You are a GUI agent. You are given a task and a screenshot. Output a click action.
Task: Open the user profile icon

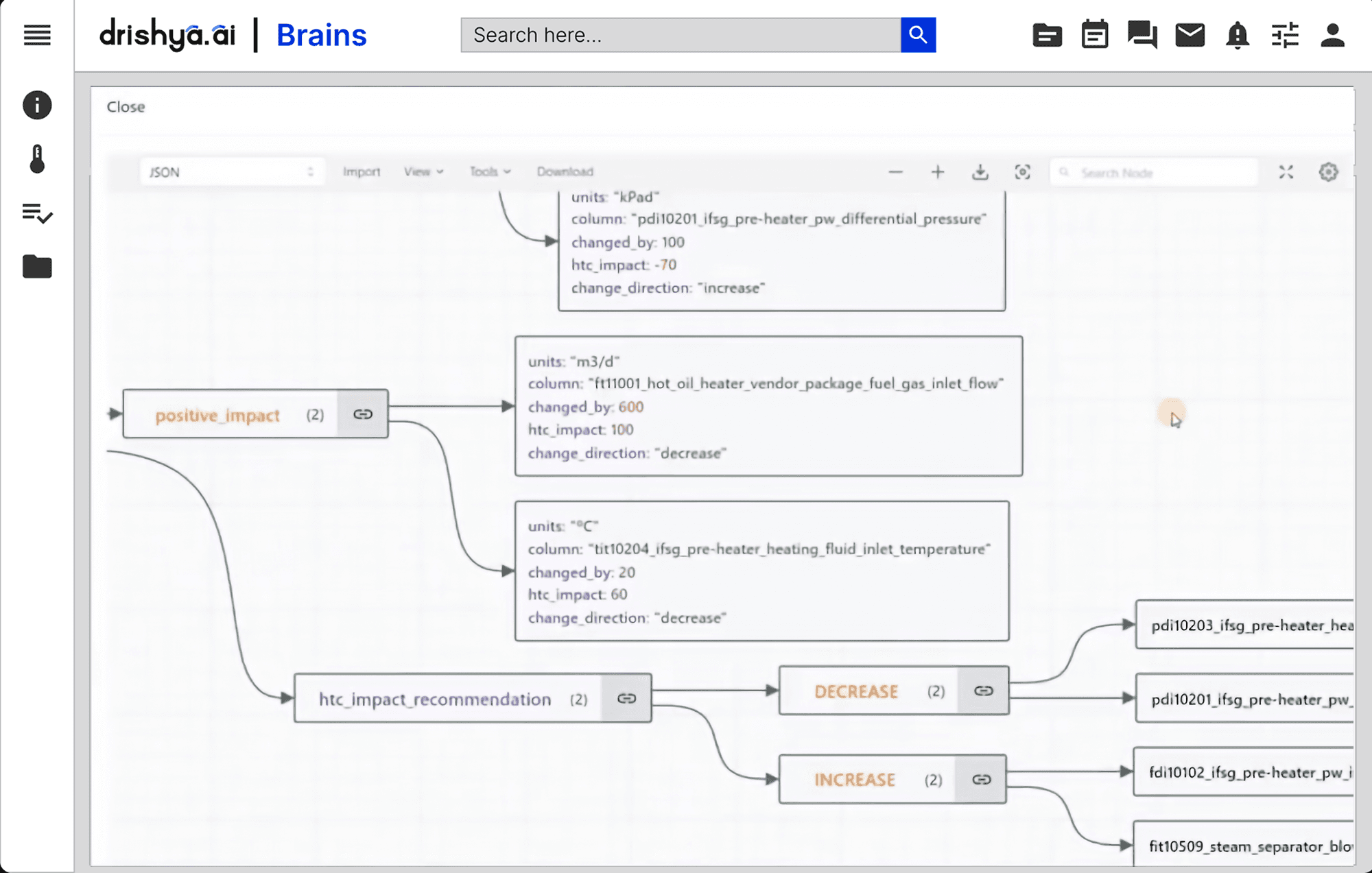[x=1332, y=35]
